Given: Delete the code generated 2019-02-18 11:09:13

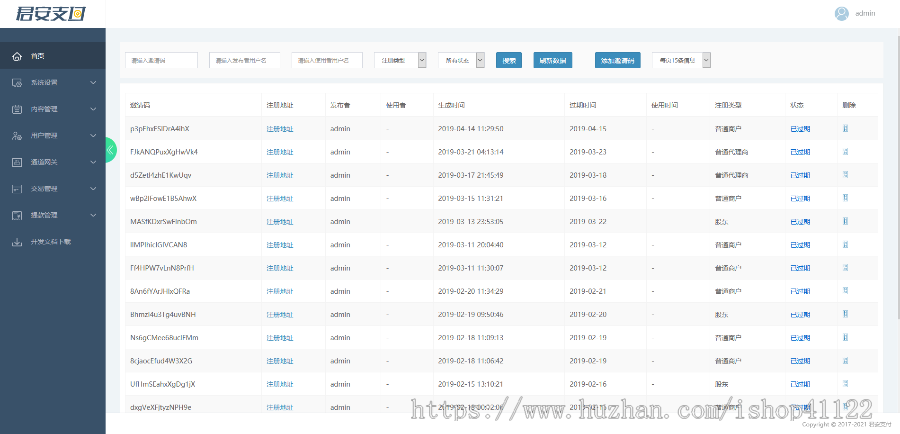Looking at the screenshot, I should (845, 338).
